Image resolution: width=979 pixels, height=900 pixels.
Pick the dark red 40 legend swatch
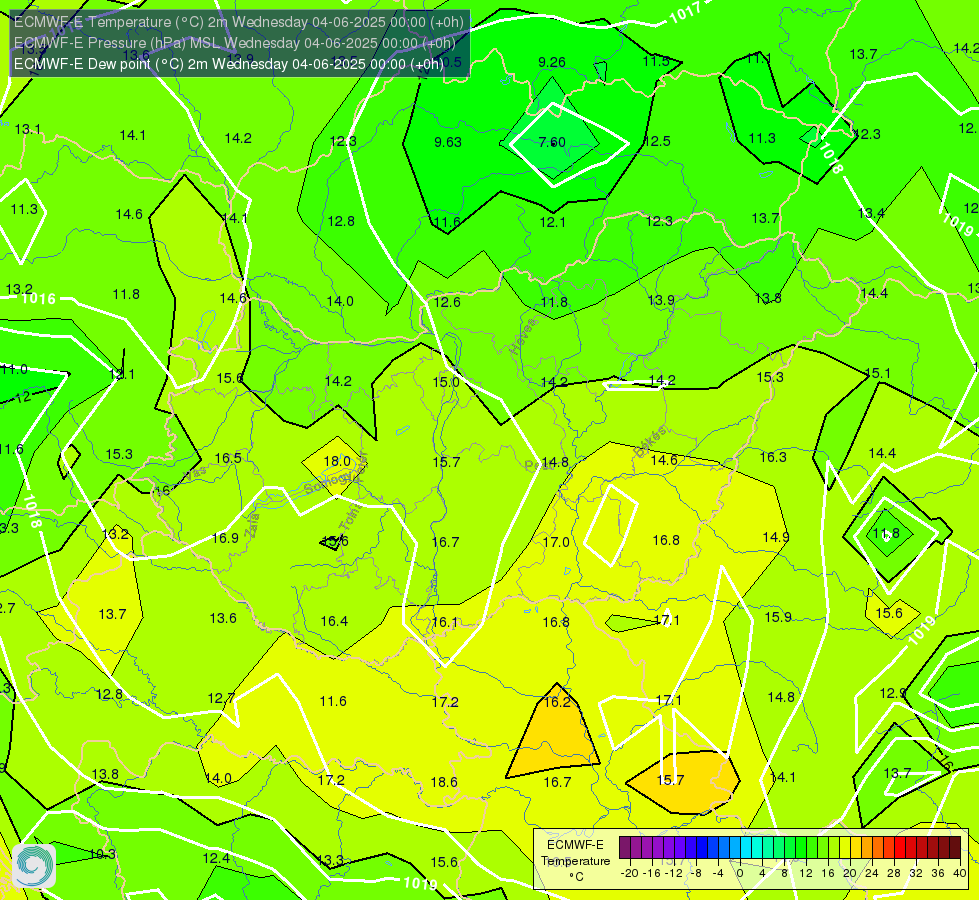955,848
